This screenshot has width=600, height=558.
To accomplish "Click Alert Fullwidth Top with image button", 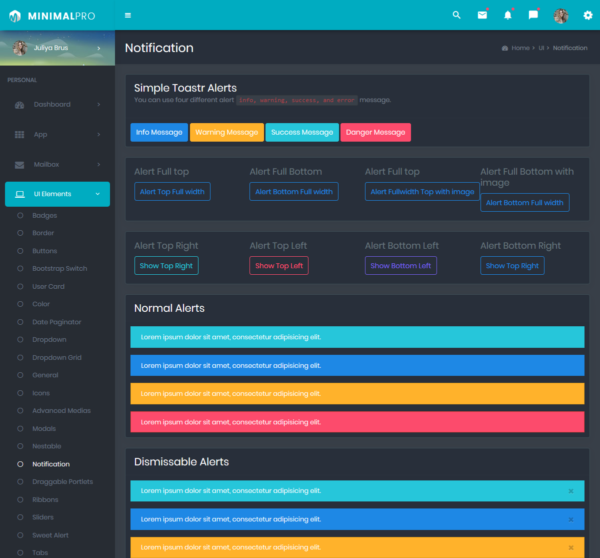I will (422, 192).
